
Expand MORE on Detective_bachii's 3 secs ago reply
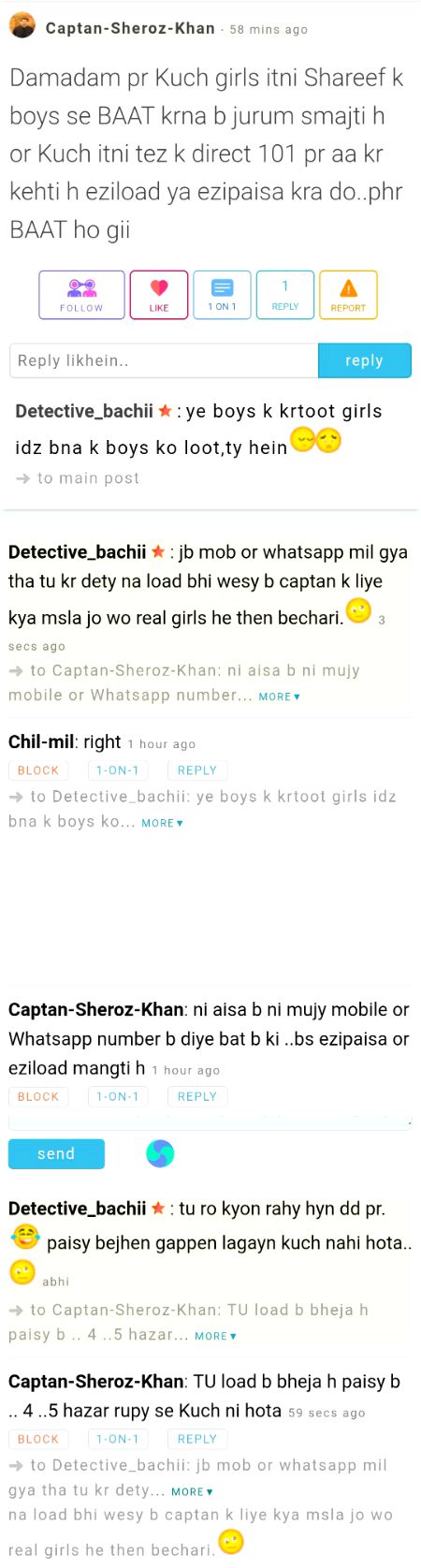click(x=279, y=696)
